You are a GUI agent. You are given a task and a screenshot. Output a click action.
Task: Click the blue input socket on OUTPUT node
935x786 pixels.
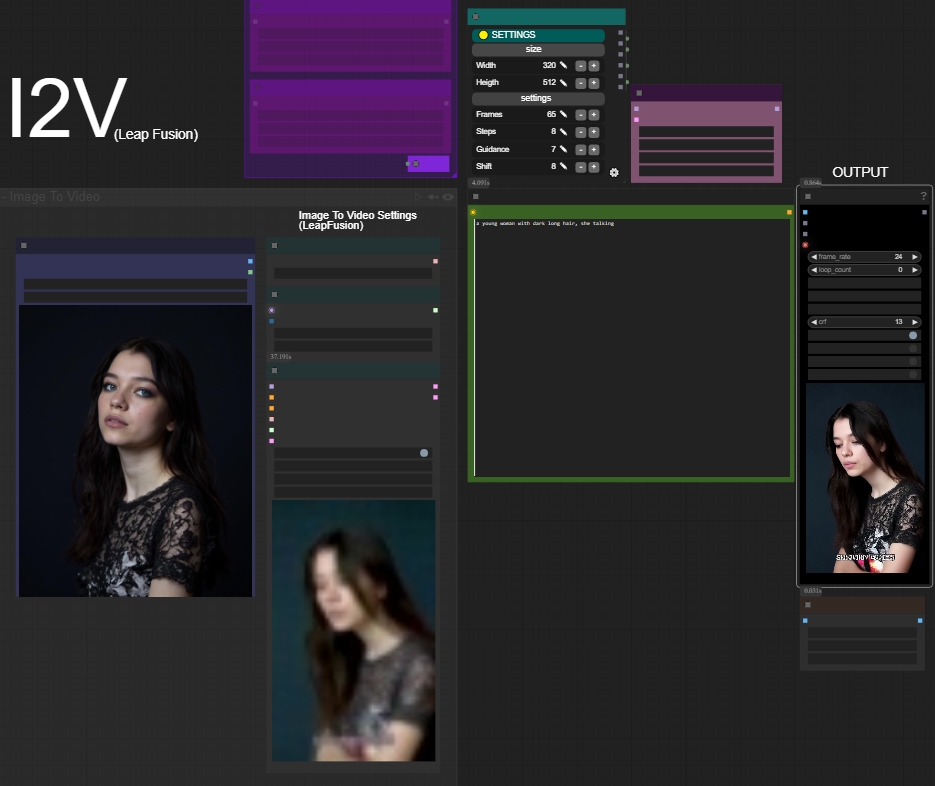point(805,212)
